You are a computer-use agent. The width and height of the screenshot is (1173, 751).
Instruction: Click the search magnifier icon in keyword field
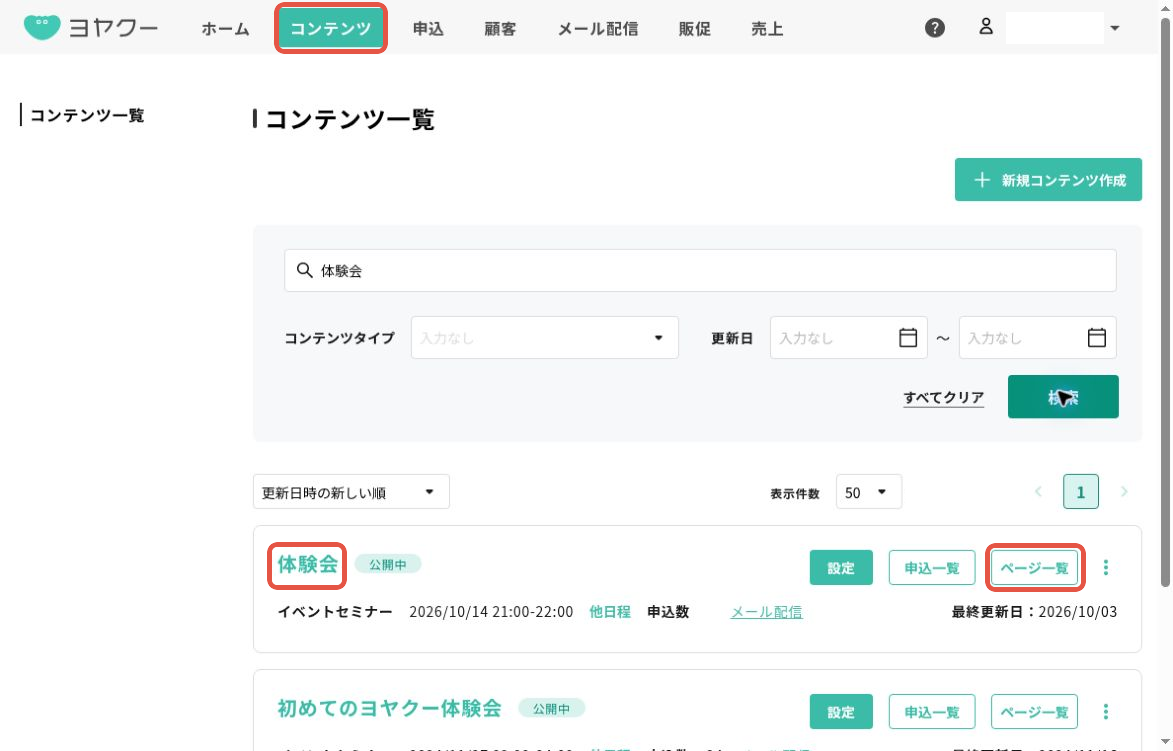(304, 270)
